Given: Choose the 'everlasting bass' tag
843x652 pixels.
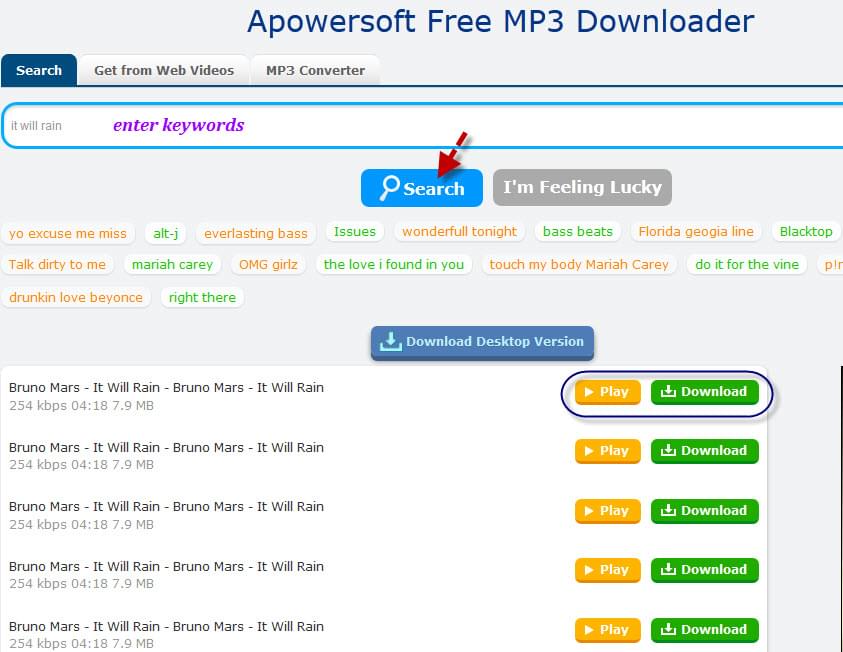Looking at the screenshot, I should (x=256, y=233).
